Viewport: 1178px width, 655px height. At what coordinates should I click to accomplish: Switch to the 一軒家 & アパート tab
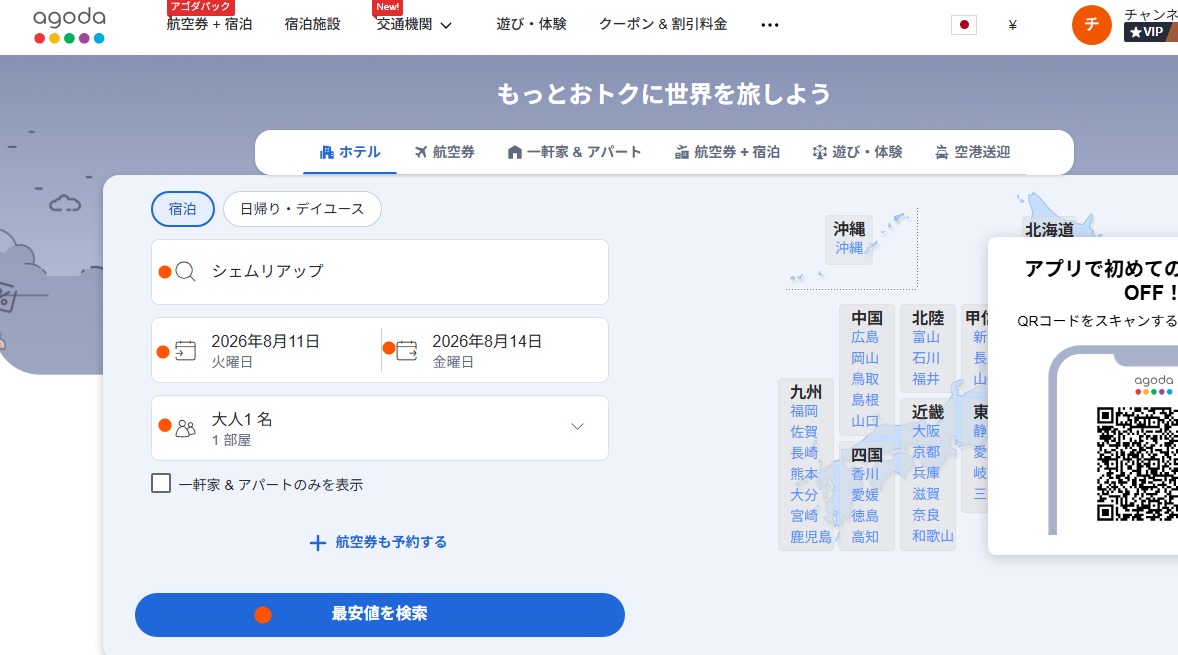coord(575,152)
